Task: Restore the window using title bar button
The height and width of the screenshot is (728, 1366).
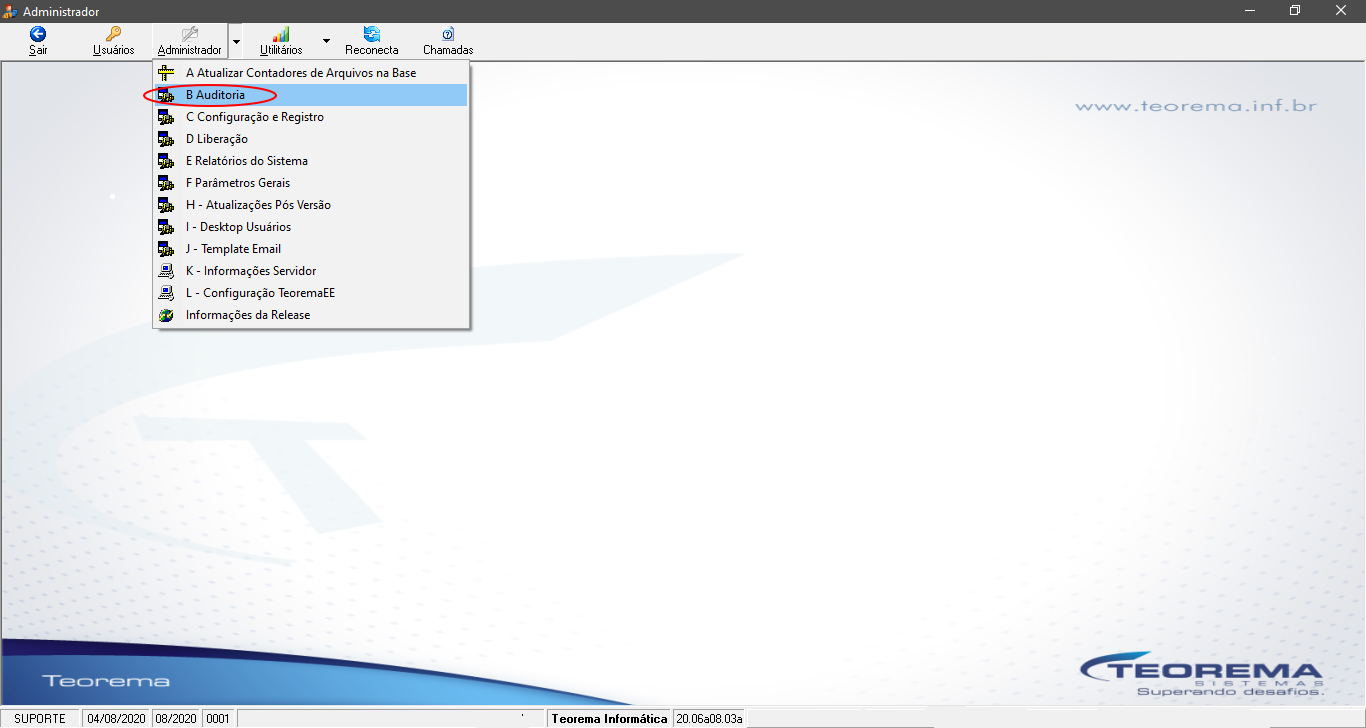Action: 1295,11
